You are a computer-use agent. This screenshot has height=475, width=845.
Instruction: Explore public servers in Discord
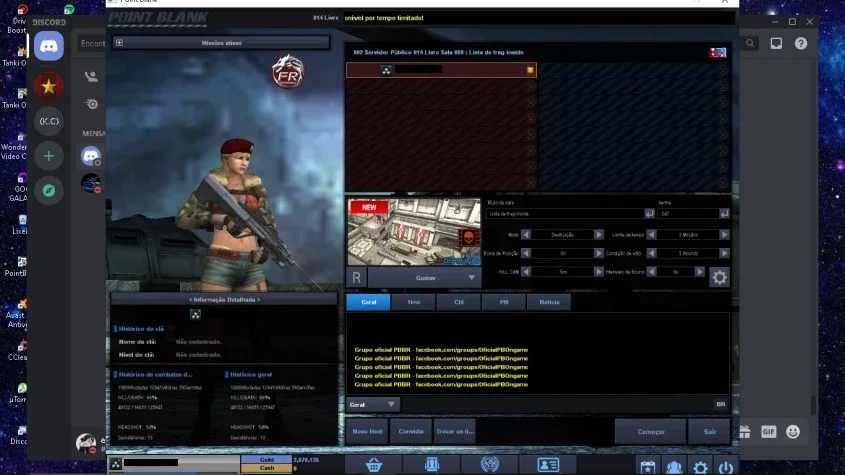tap(49, 190)
